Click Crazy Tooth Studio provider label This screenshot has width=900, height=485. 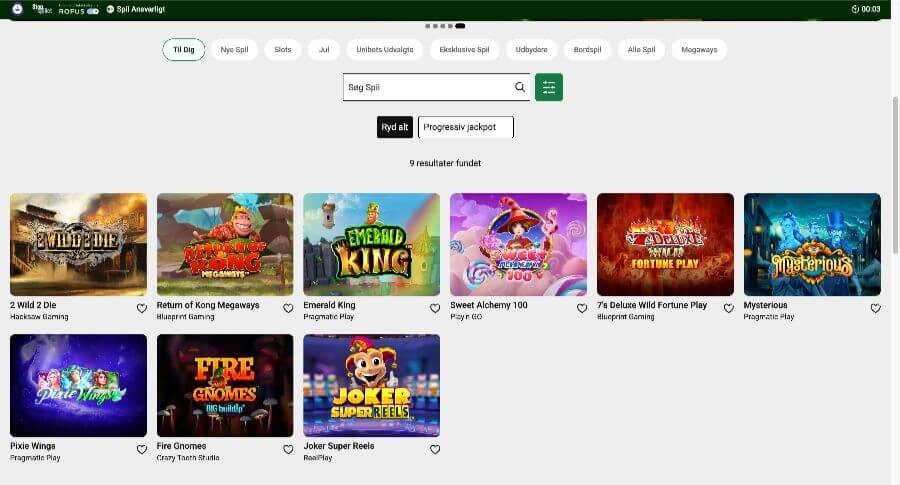click(x=188, y=458)
